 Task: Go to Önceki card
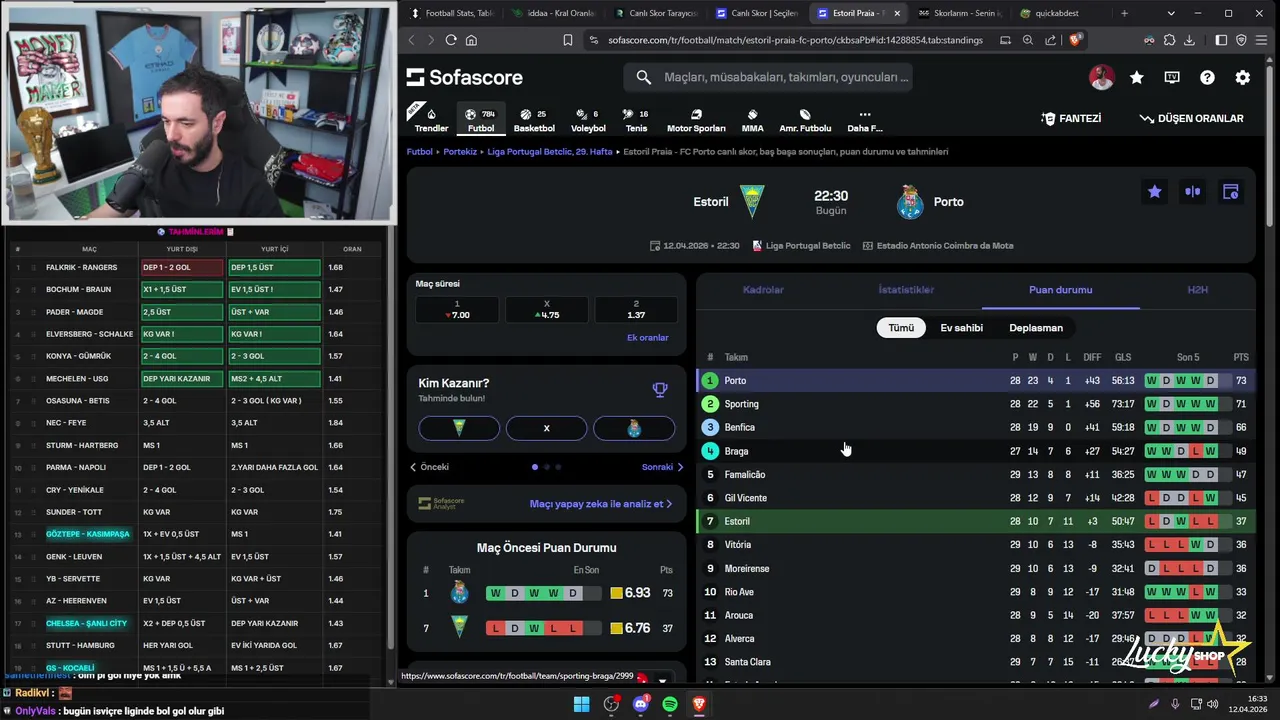click(x=429, y=467)
